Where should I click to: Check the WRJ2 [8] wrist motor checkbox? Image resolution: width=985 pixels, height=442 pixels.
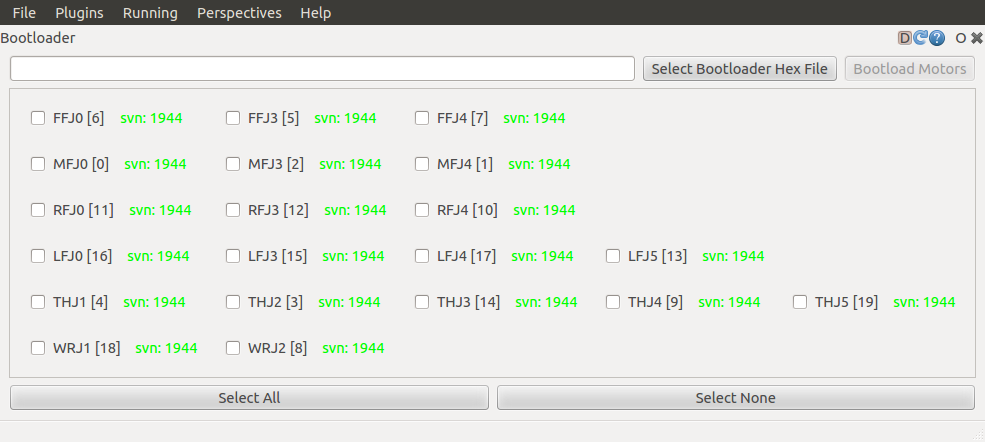[233, 348]
